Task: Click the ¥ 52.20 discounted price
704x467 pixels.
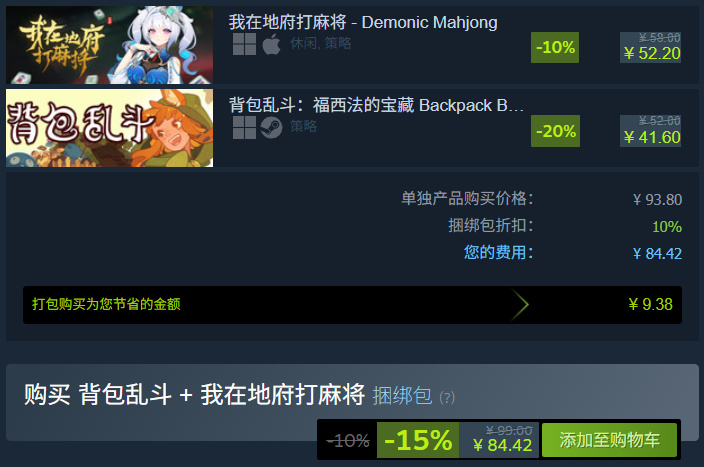Action: [652, 53]
